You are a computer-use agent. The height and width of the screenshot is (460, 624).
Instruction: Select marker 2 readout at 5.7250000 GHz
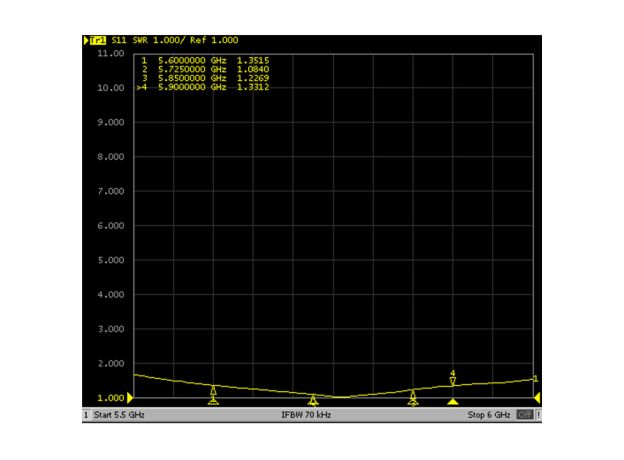(205, 69)
